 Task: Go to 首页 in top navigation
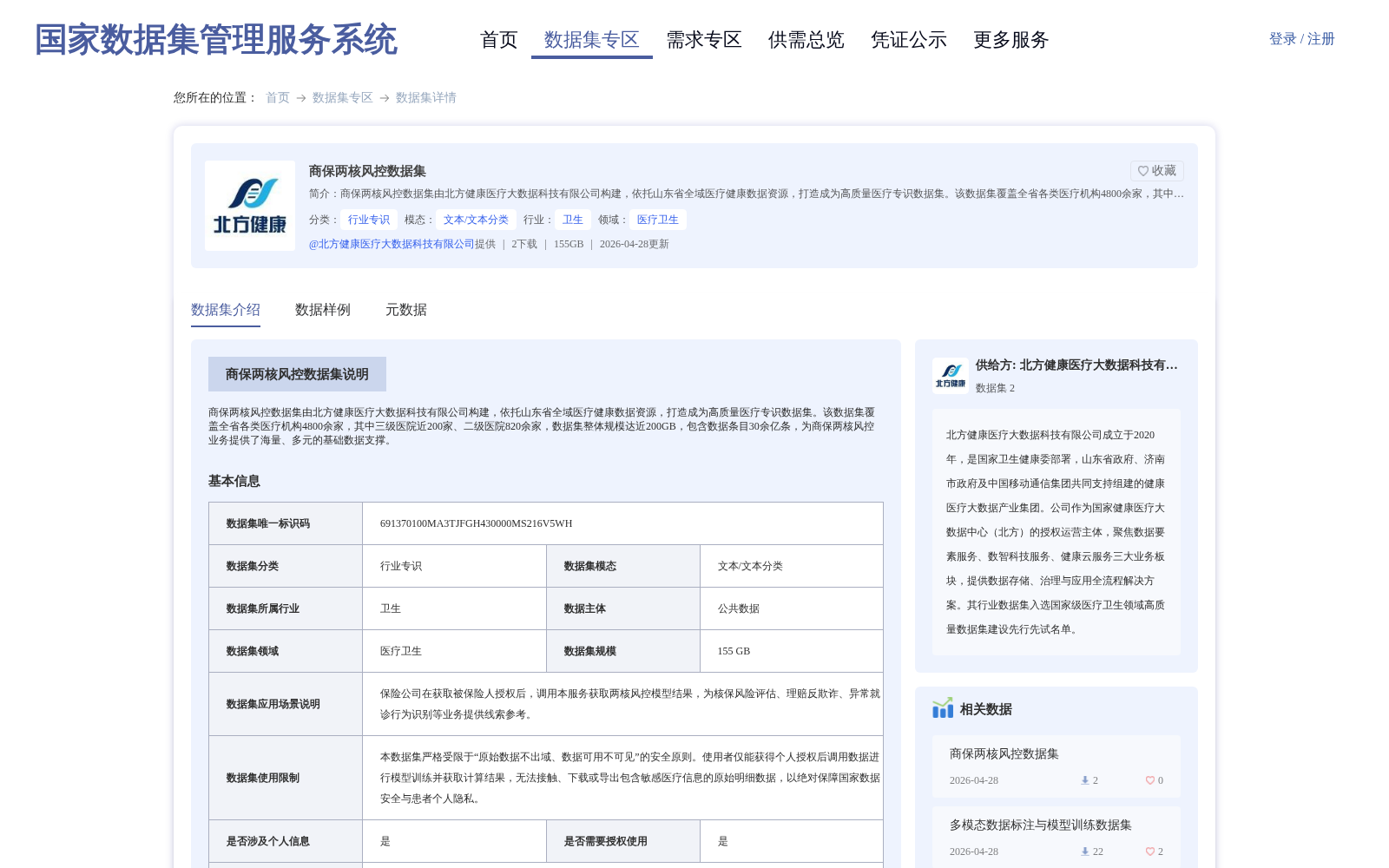click(499, 40)
